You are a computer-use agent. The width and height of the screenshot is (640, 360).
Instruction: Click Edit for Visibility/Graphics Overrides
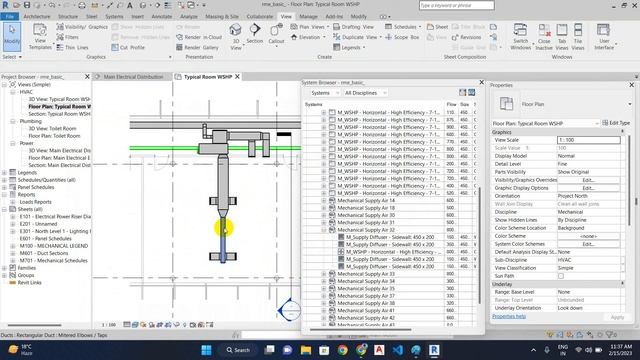pyautogui.click(x=588, y=180)
